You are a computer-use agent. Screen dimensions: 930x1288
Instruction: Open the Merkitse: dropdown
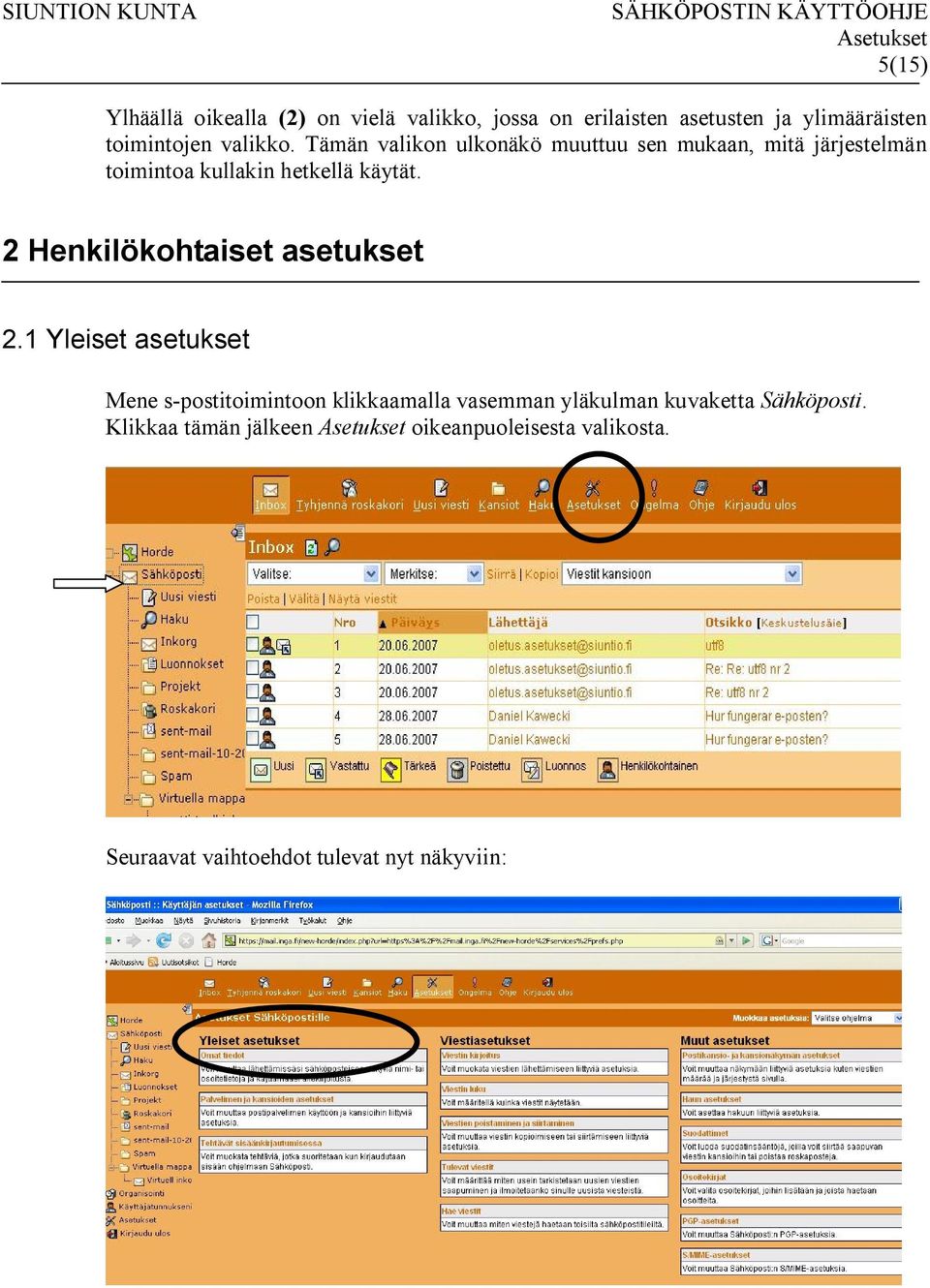coord(434,573)
